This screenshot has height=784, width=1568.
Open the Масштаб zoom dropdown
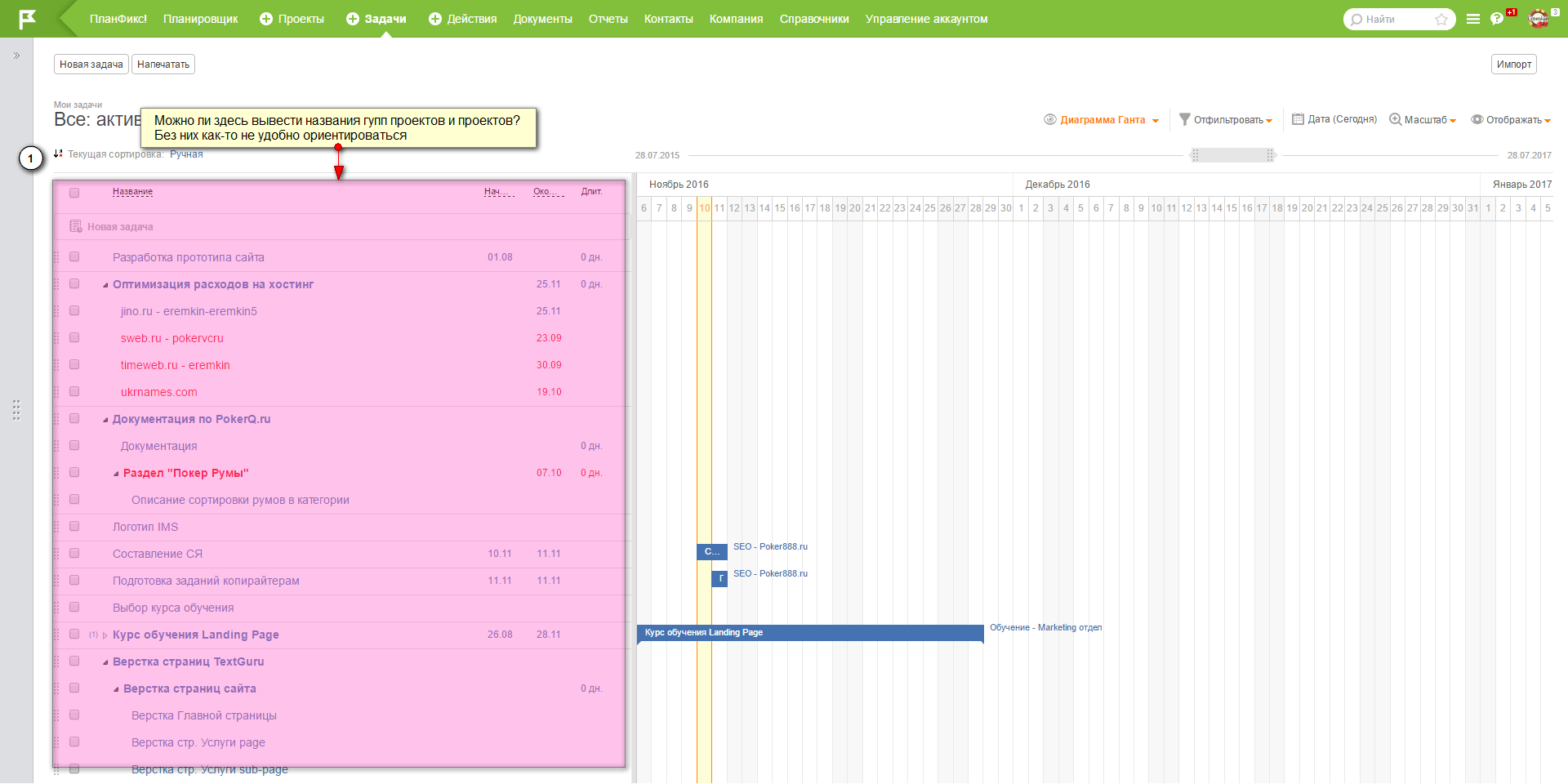click(x=1423, y=120)
